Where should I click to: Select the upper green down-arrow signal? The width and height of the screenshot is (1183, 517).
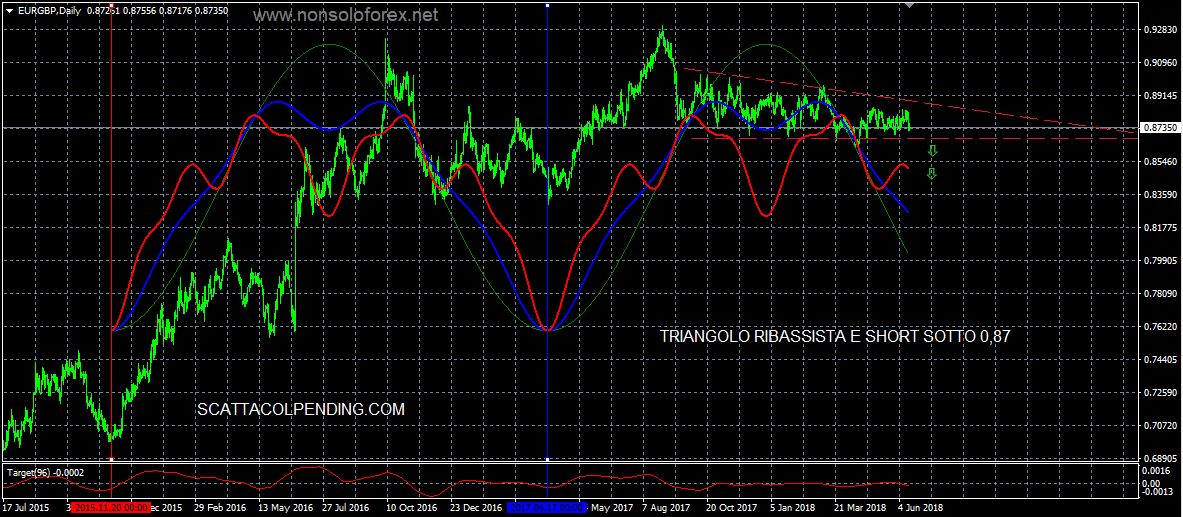pos(932,151)
